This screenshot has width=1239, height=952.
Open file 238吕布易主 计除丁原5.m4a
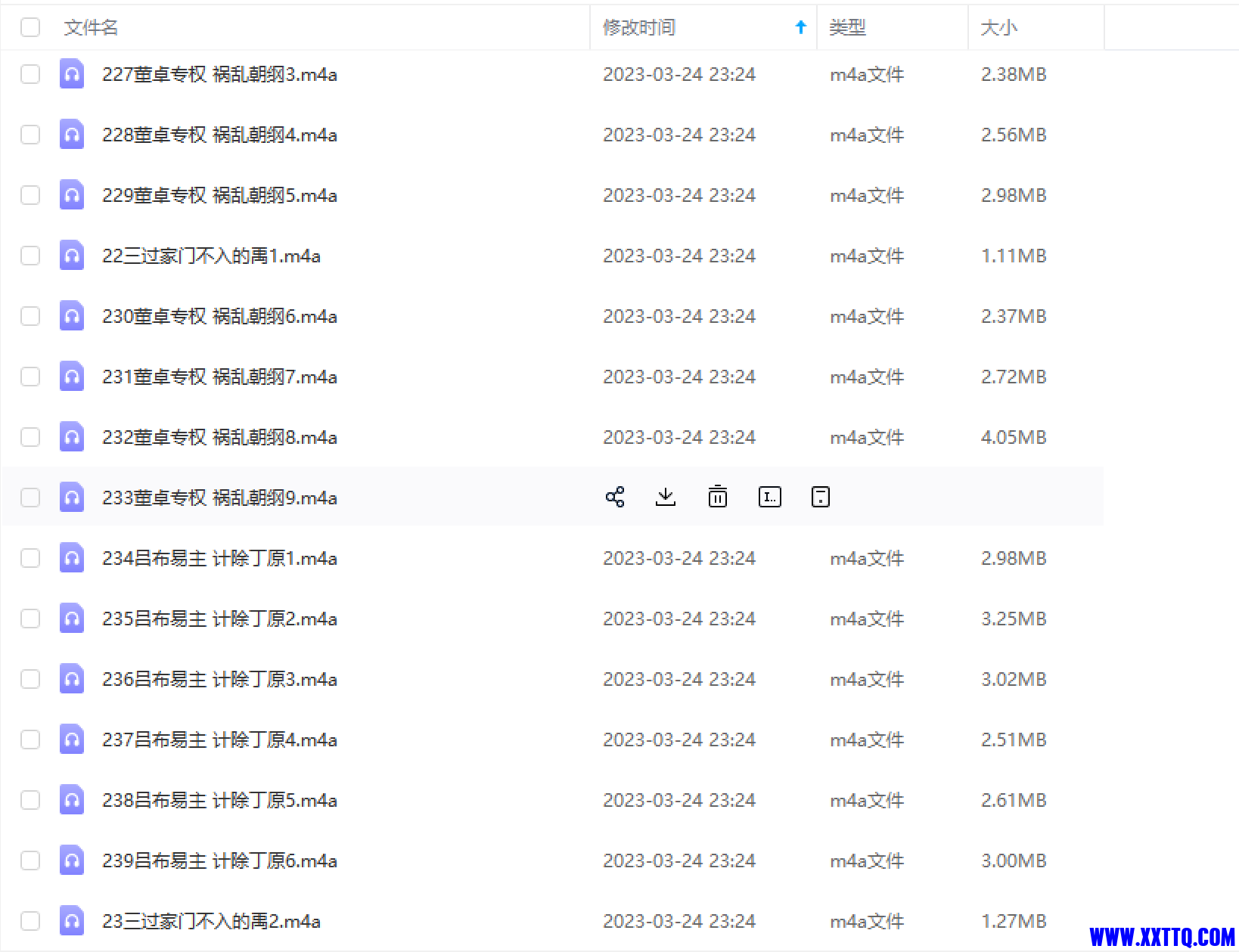(219, 800)
